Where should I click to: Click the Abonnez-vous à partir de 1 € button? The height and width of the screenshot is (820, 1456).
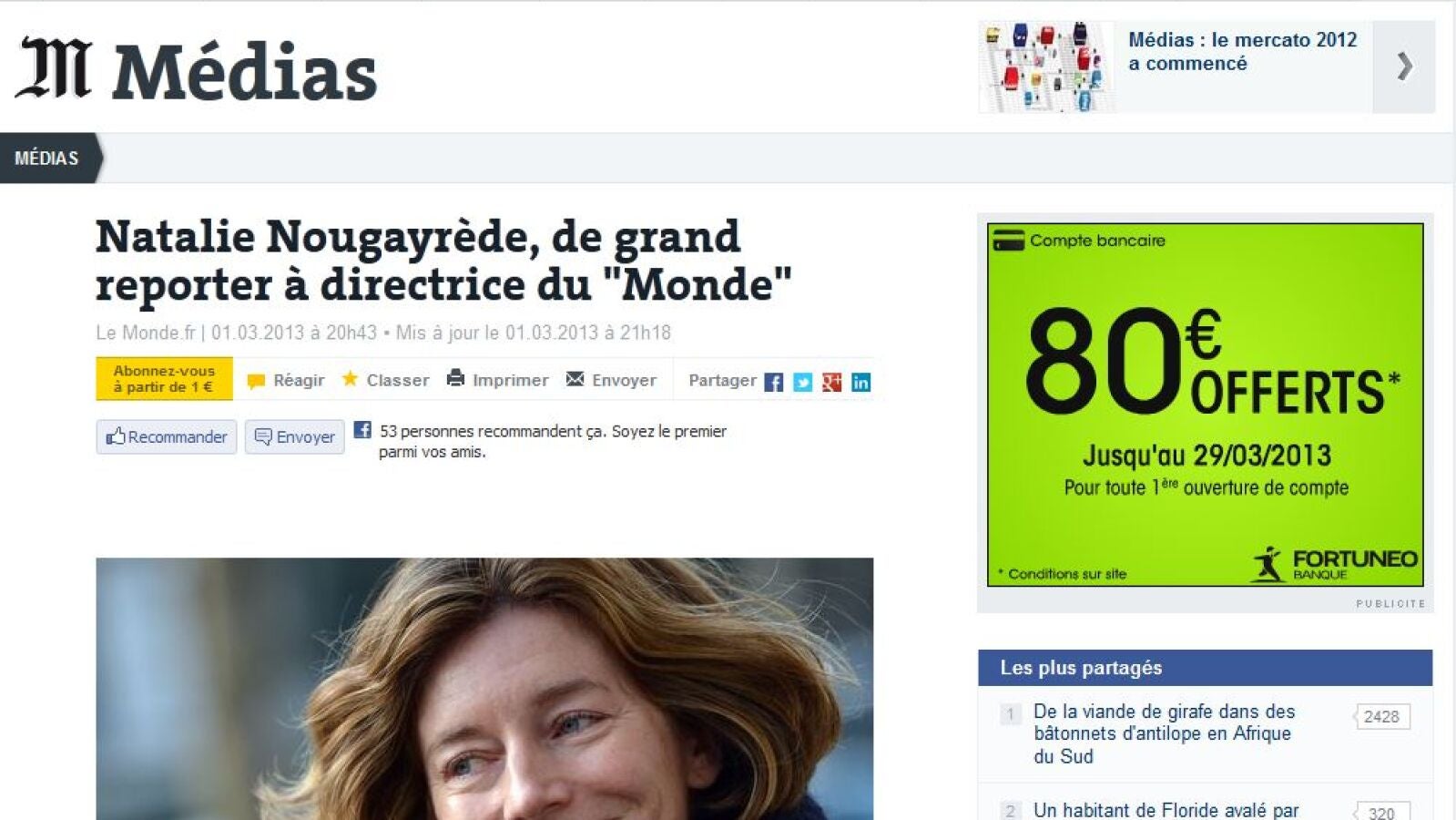pyautogui.click(x=164, y=379)
